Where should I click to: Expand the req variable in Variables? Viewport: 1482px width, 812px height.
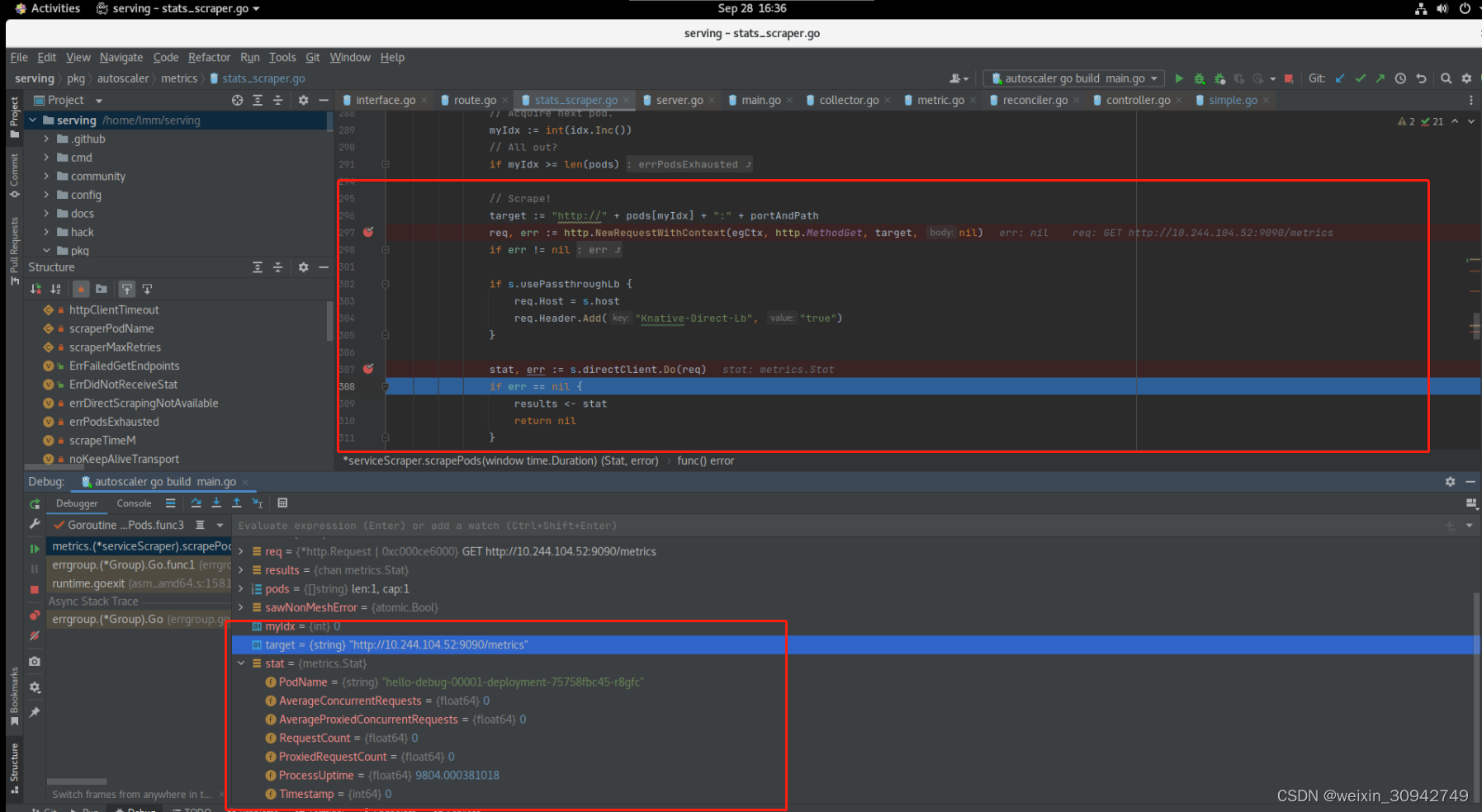pos(240,551)
